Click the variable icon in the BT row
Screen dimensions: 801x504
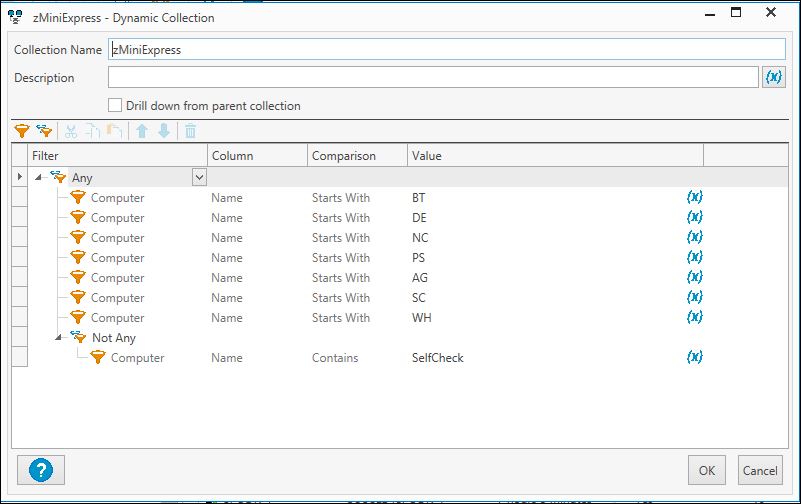[x=695, y=197]
